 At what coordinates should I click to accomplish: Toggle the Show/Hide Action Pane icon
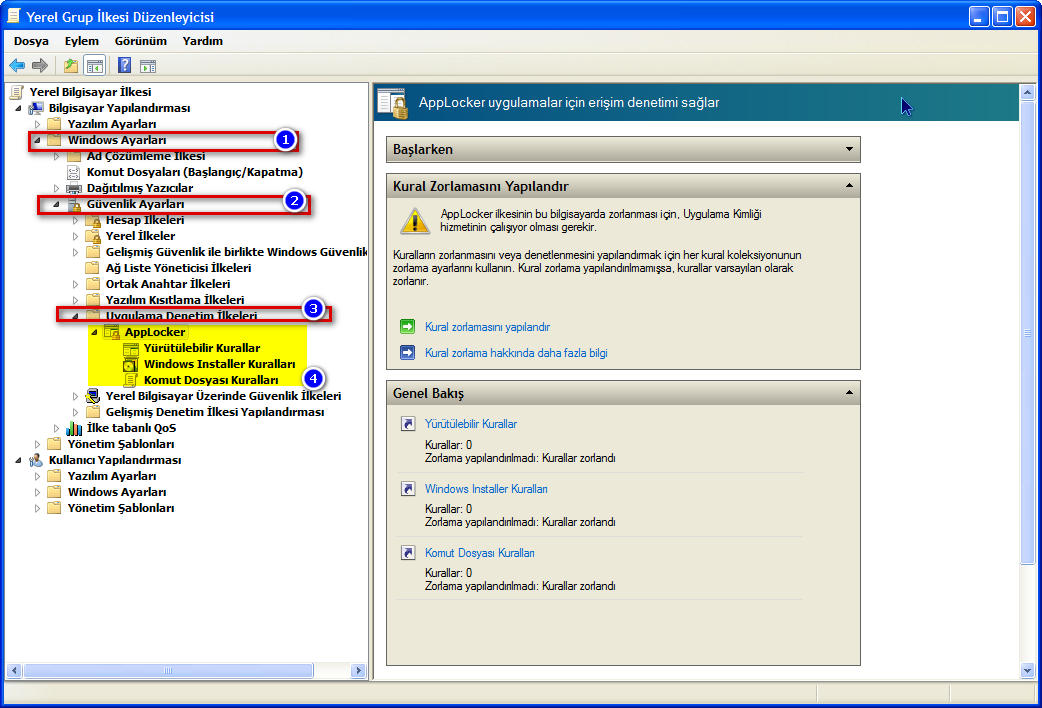[148, 65]
